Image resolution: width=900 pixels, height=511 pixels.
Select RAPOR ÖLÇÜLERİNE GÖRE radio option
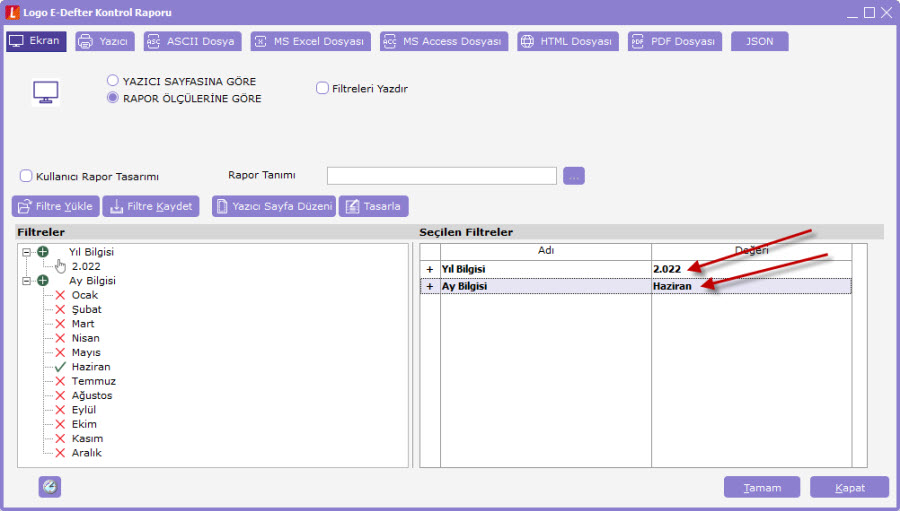(x=113, y=98)
